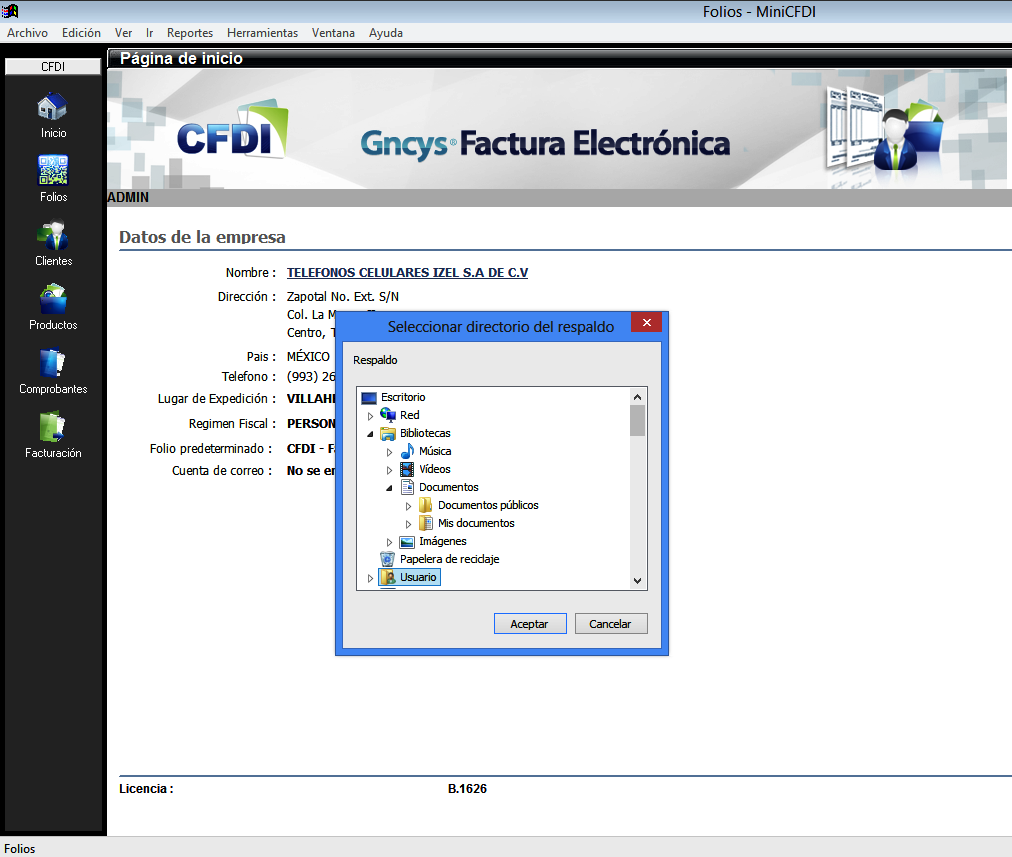This screenshot has width=1012, height=857.
Task: Collapse the Documentos tree node
Action: [x=389, y=489]
